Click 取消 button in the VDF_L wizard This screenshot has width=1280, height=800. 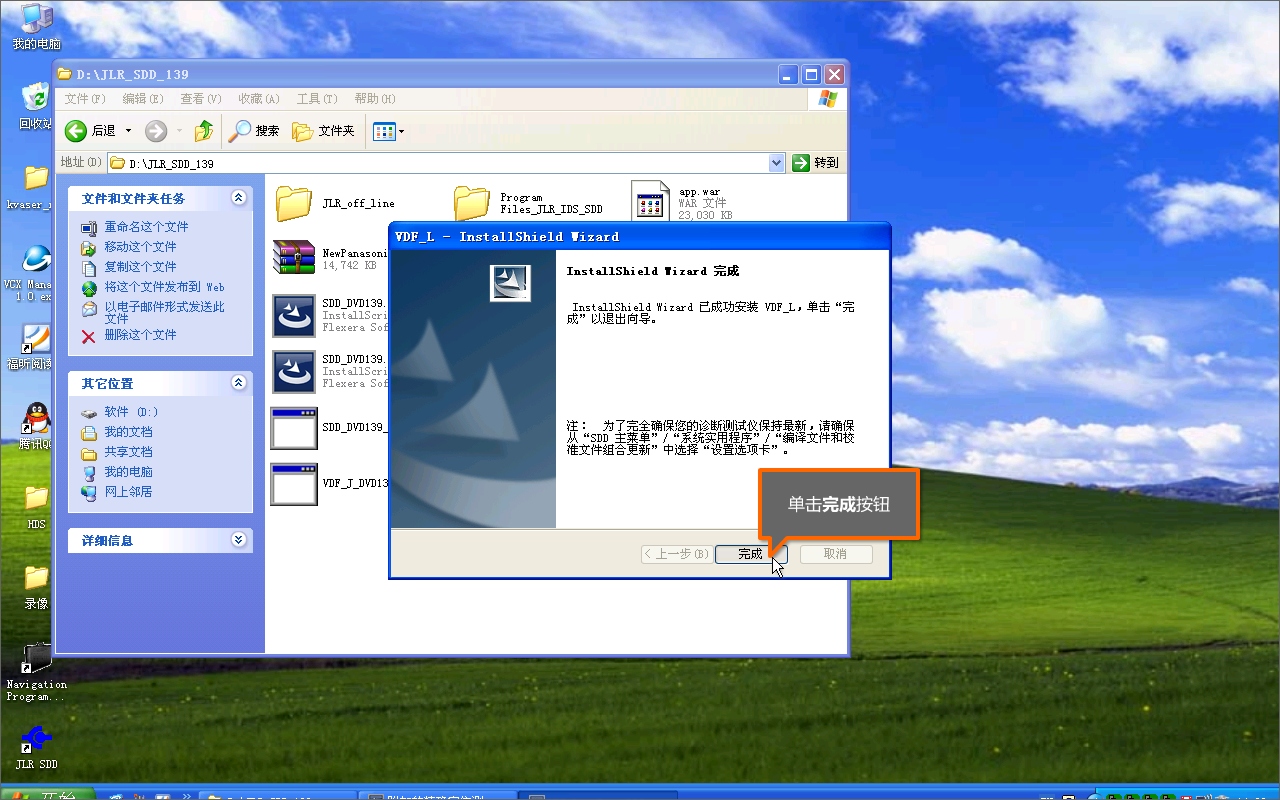click(835, 554)
